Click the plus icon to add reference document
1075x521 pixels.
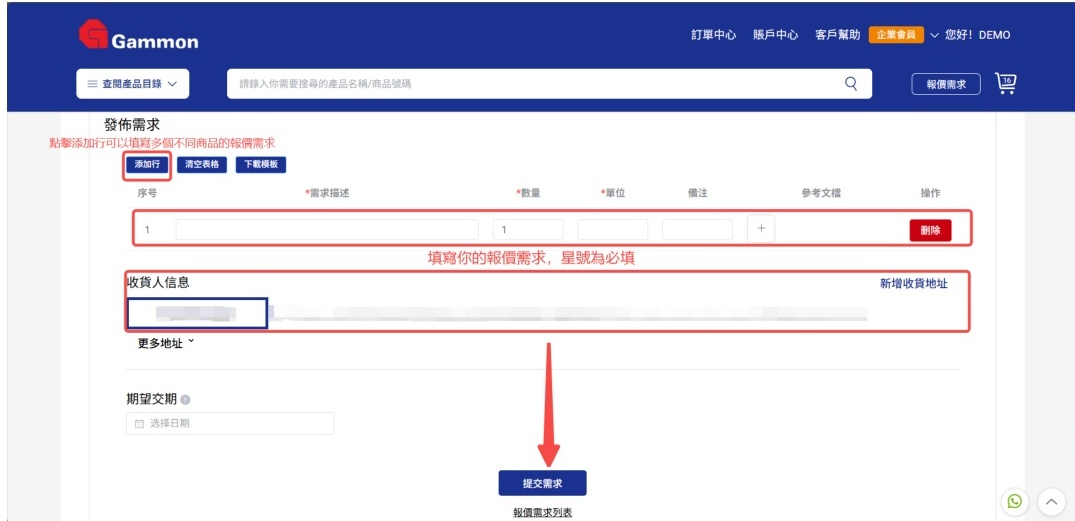[x=761, y=229]
